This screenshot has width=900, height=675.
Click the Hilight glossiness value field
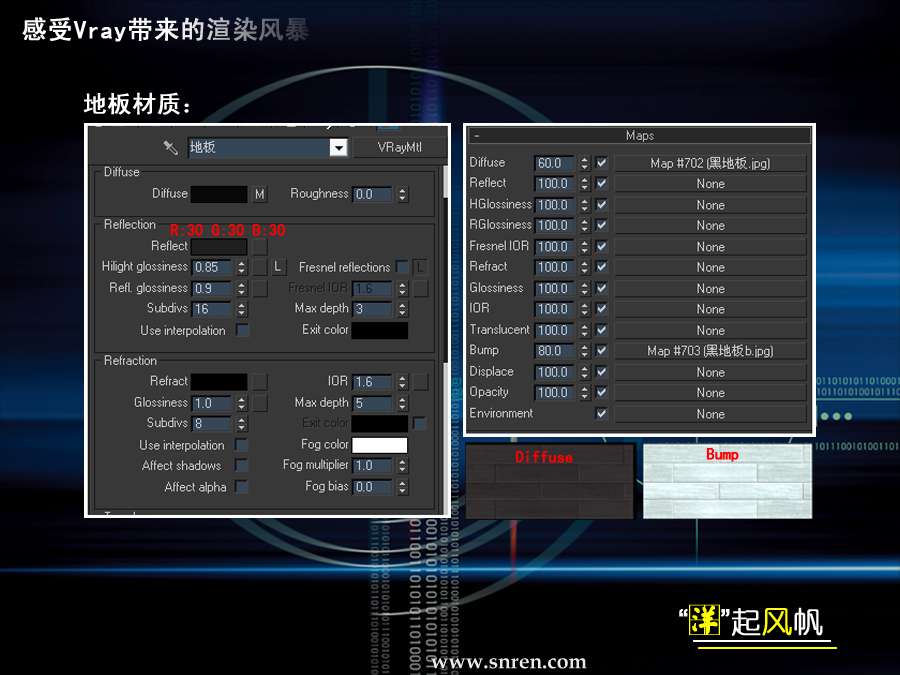212,267
